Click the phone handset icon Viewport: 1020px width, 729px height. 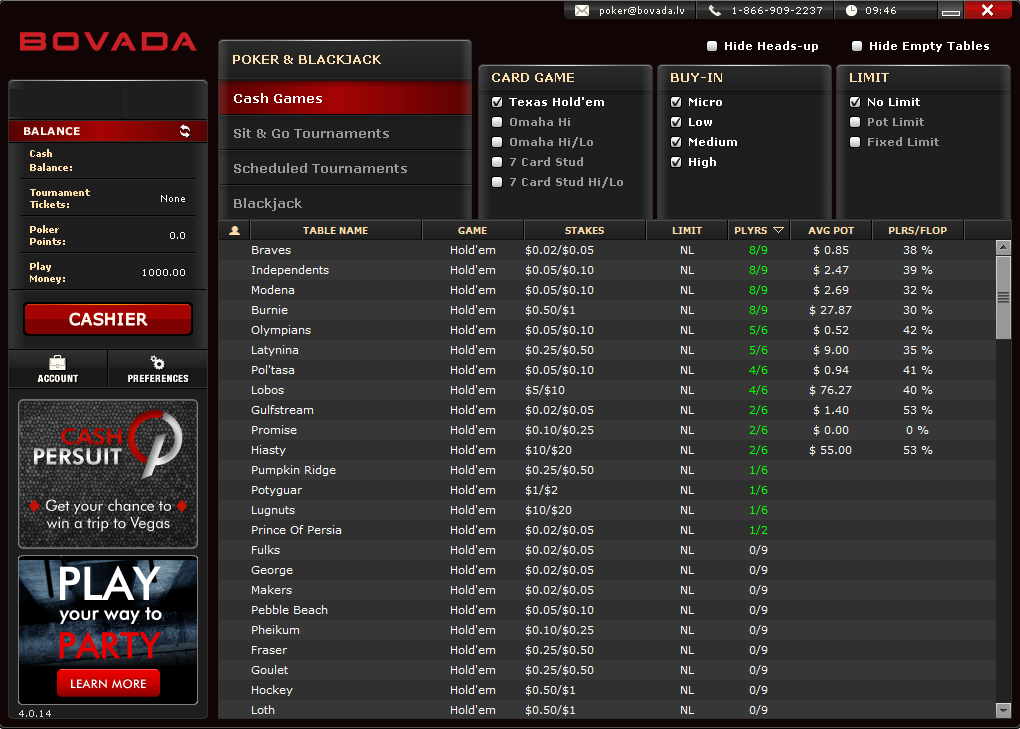[x=714, y=10]
